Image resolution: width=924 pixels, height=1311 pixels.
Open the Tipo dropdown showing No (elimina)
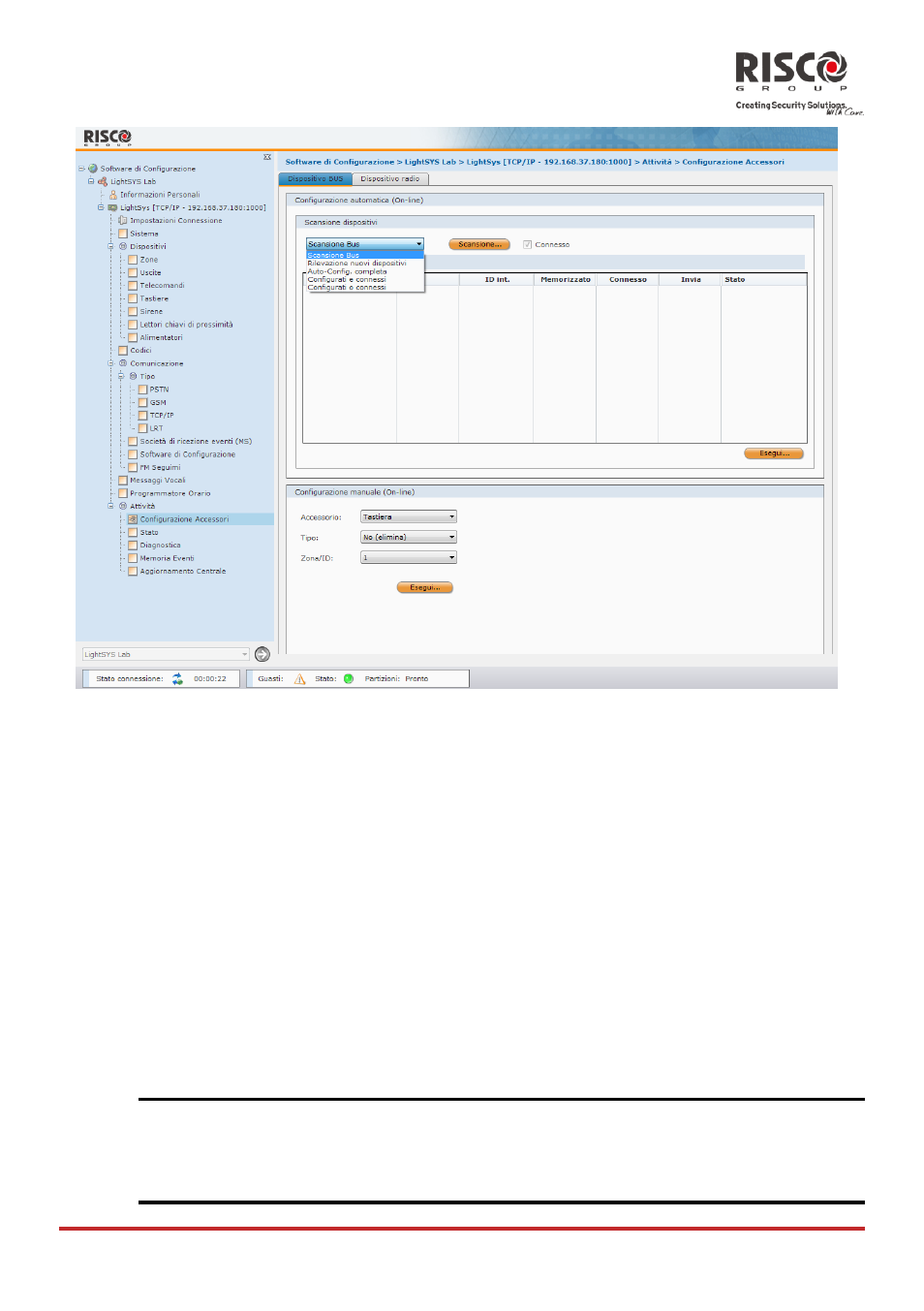click(x=408, y=538)
